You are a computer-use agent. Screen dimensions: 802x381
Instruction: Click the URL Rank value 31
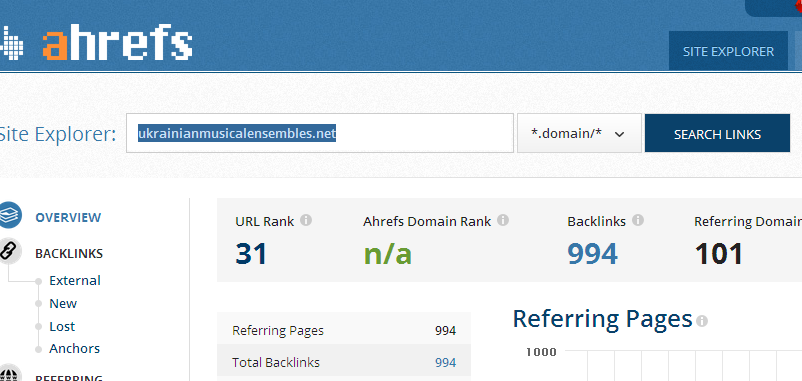click(251, 254)
